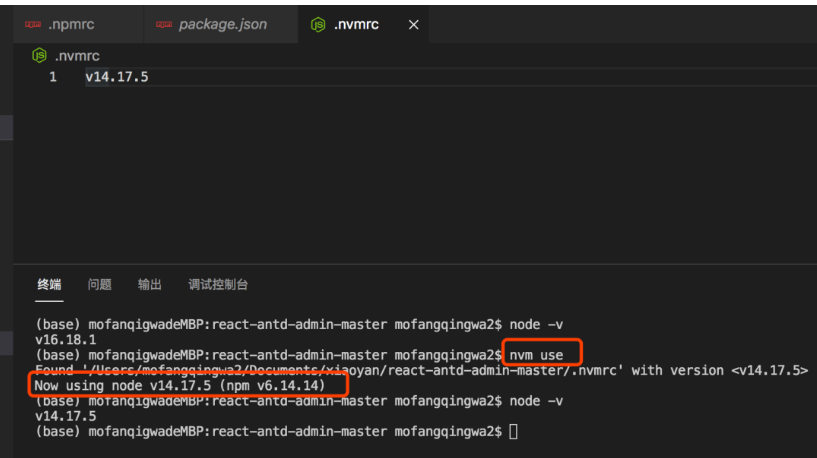Click the npm icon on .npmrc tab
This screenshot has width=817, height=458.
pyautogui.click(x=33, y=24)
